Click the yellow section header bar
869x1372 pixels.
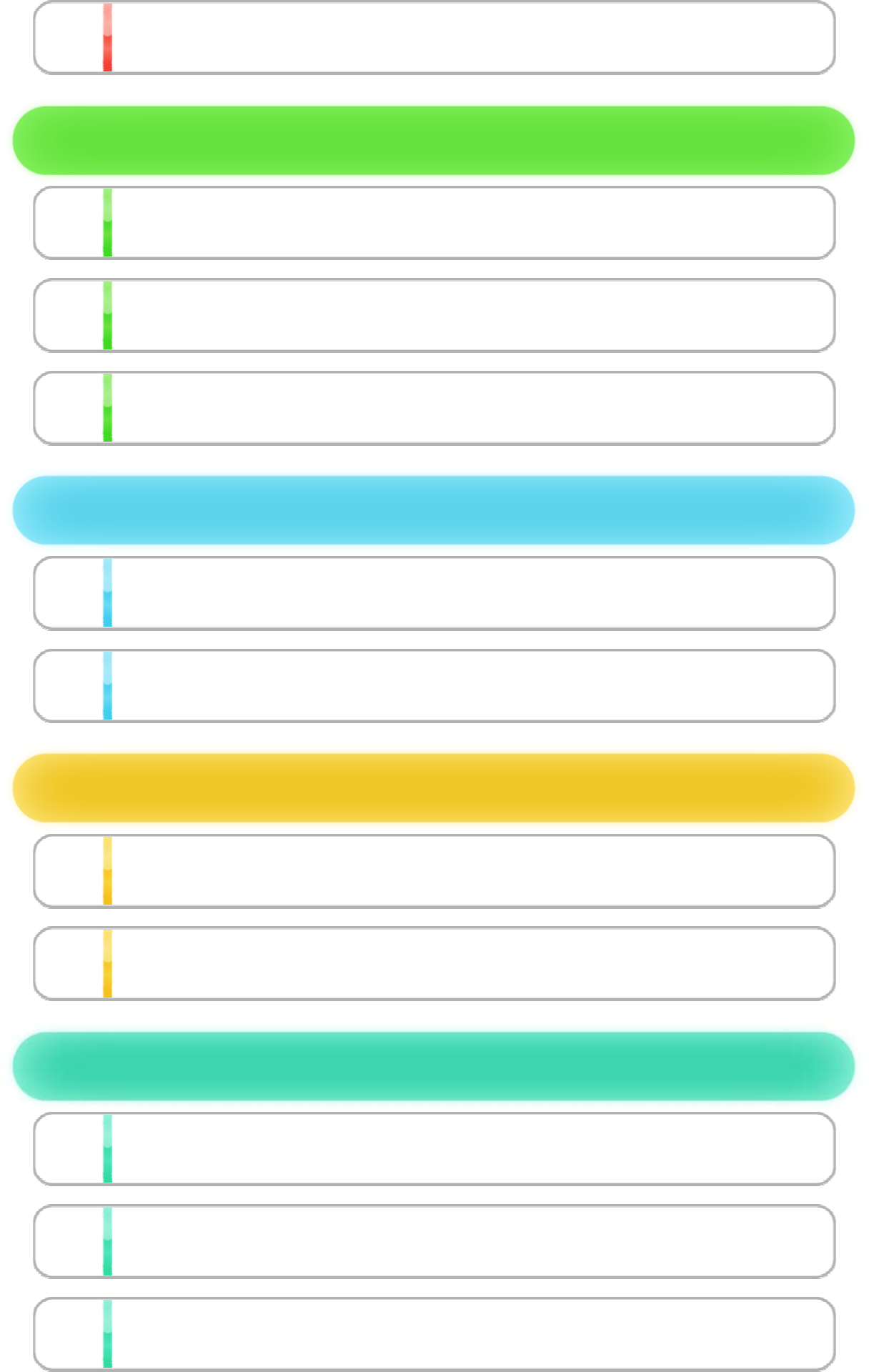click(x=434, y=787)
